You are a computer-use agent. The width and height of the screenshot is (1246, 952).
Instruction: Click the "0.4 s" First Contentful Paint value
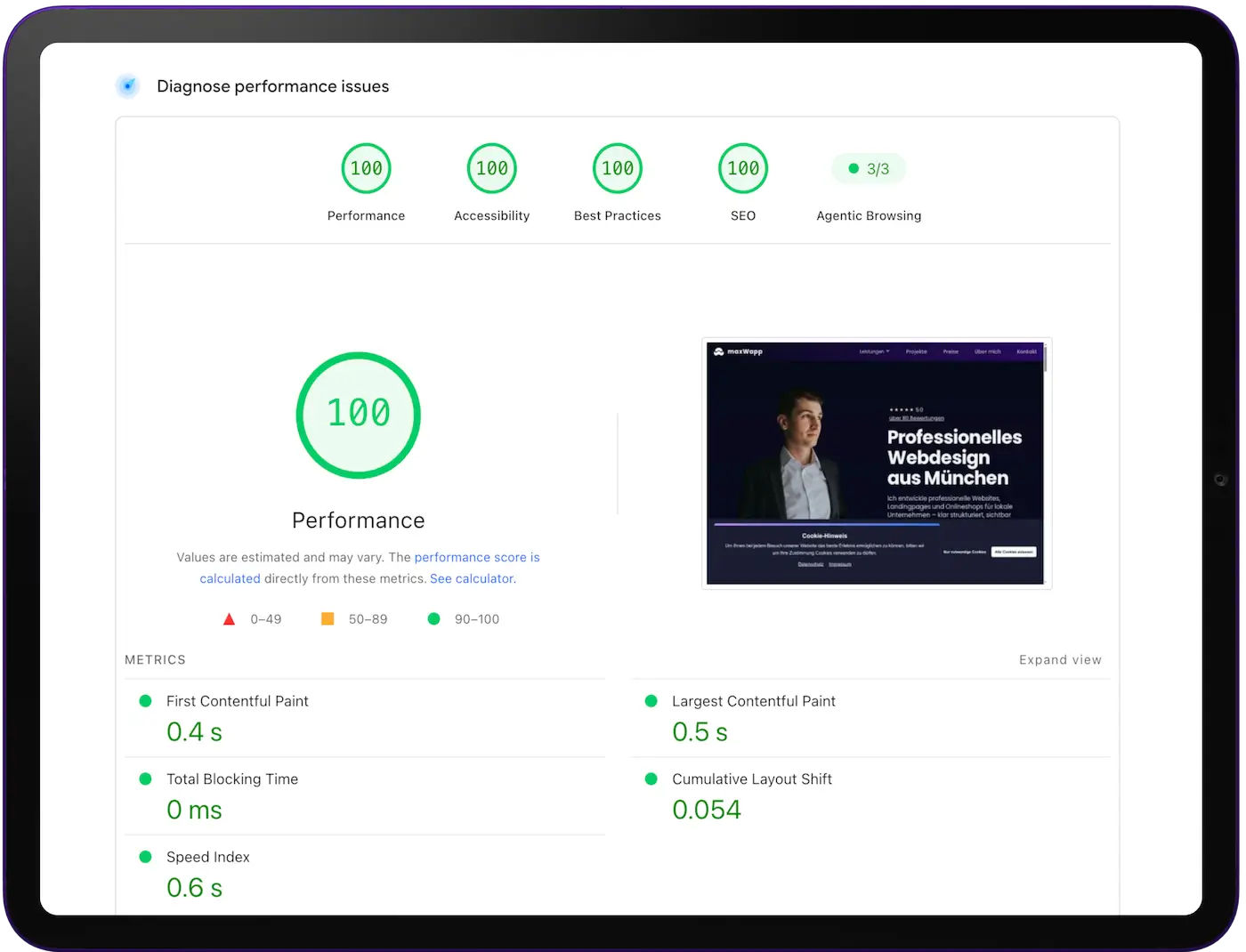(x=194, y=732)
